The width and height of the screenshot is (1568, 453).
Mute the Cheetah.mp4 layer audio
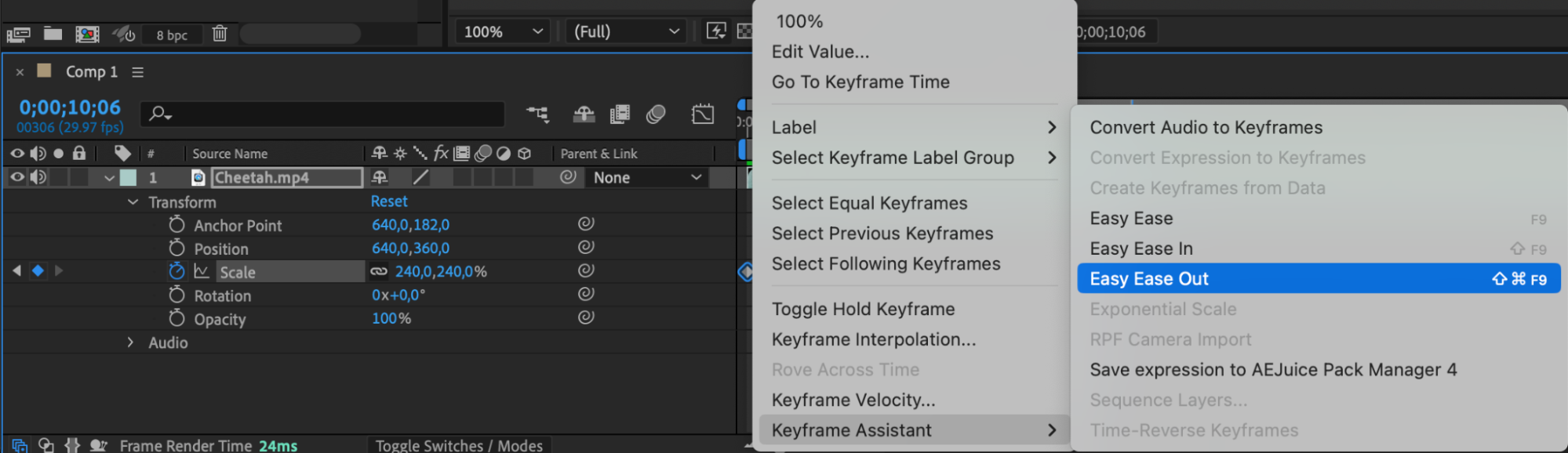pos(38,178)
